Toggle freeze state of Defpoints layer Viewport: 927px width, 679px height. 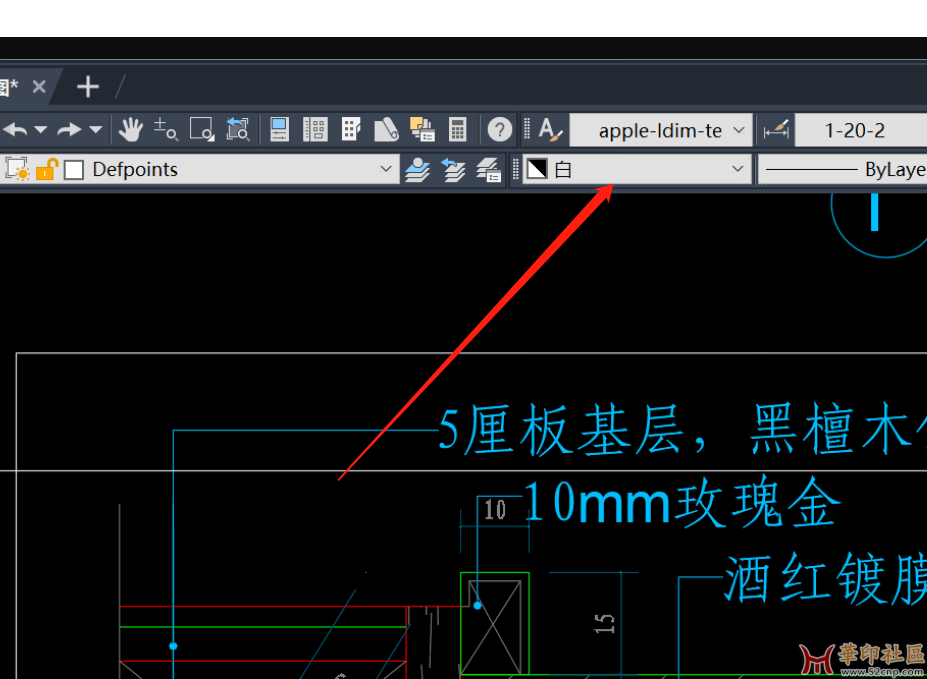18,170
